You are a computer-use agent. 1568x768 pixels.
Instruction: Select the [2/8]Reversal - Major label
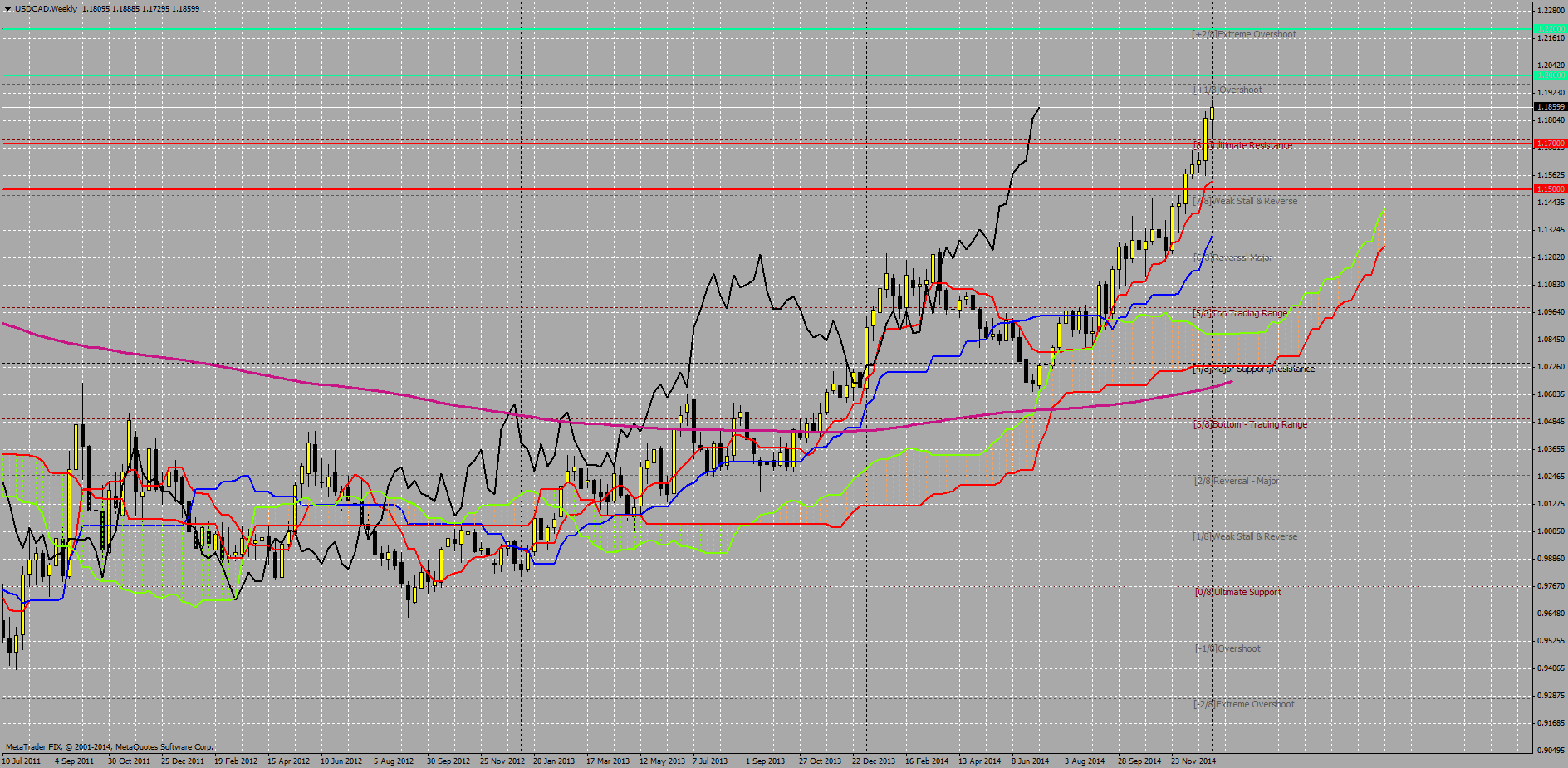(x=1236, y=481)
